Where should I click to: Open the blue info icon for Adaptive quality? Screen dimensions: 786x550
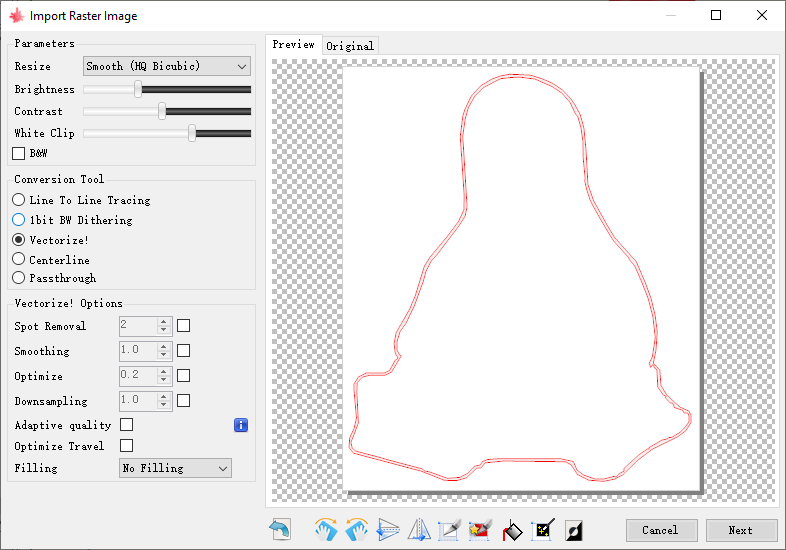point(241,425)
